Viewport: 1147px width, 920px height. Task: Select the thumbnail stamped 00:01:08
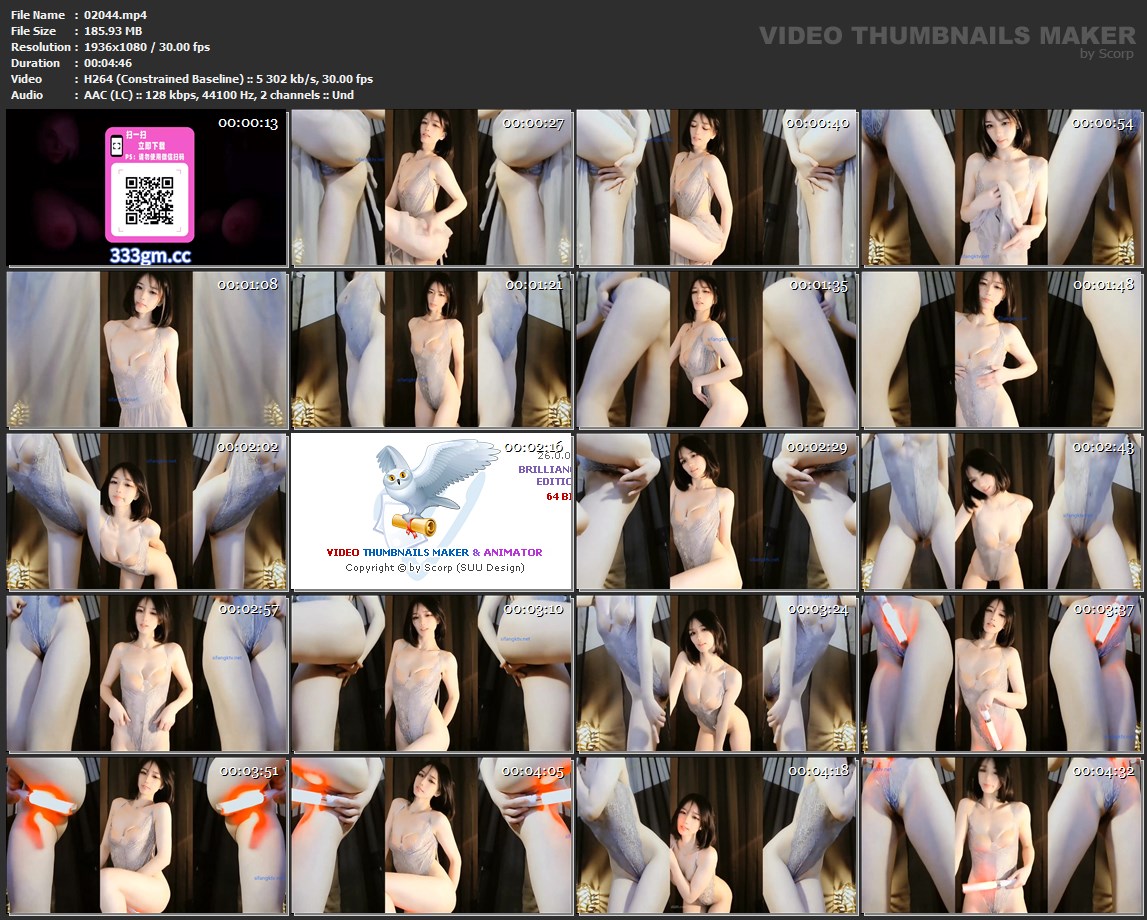click(147, 350)
